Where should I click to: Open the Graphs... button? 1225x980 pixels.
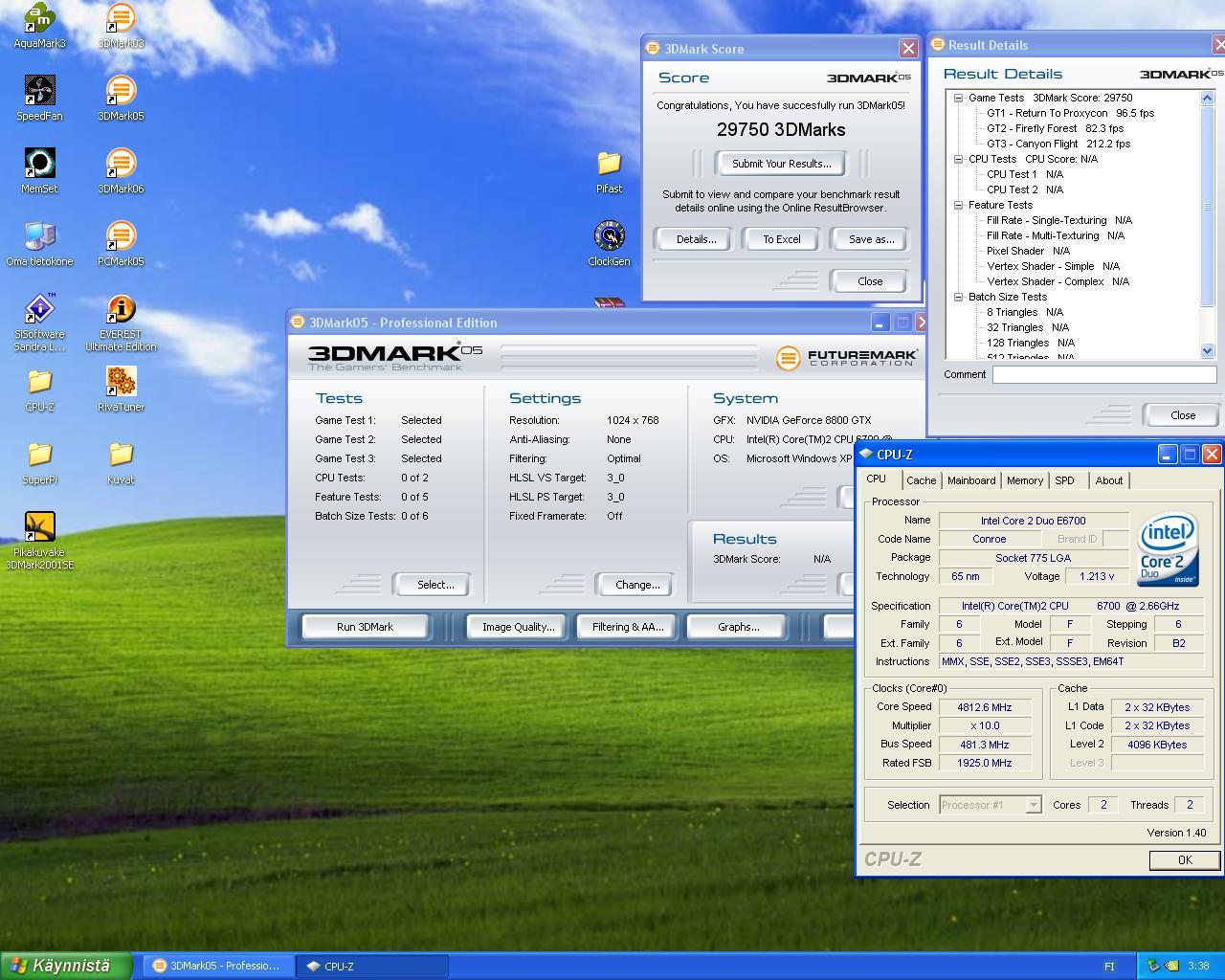point(738,627)
